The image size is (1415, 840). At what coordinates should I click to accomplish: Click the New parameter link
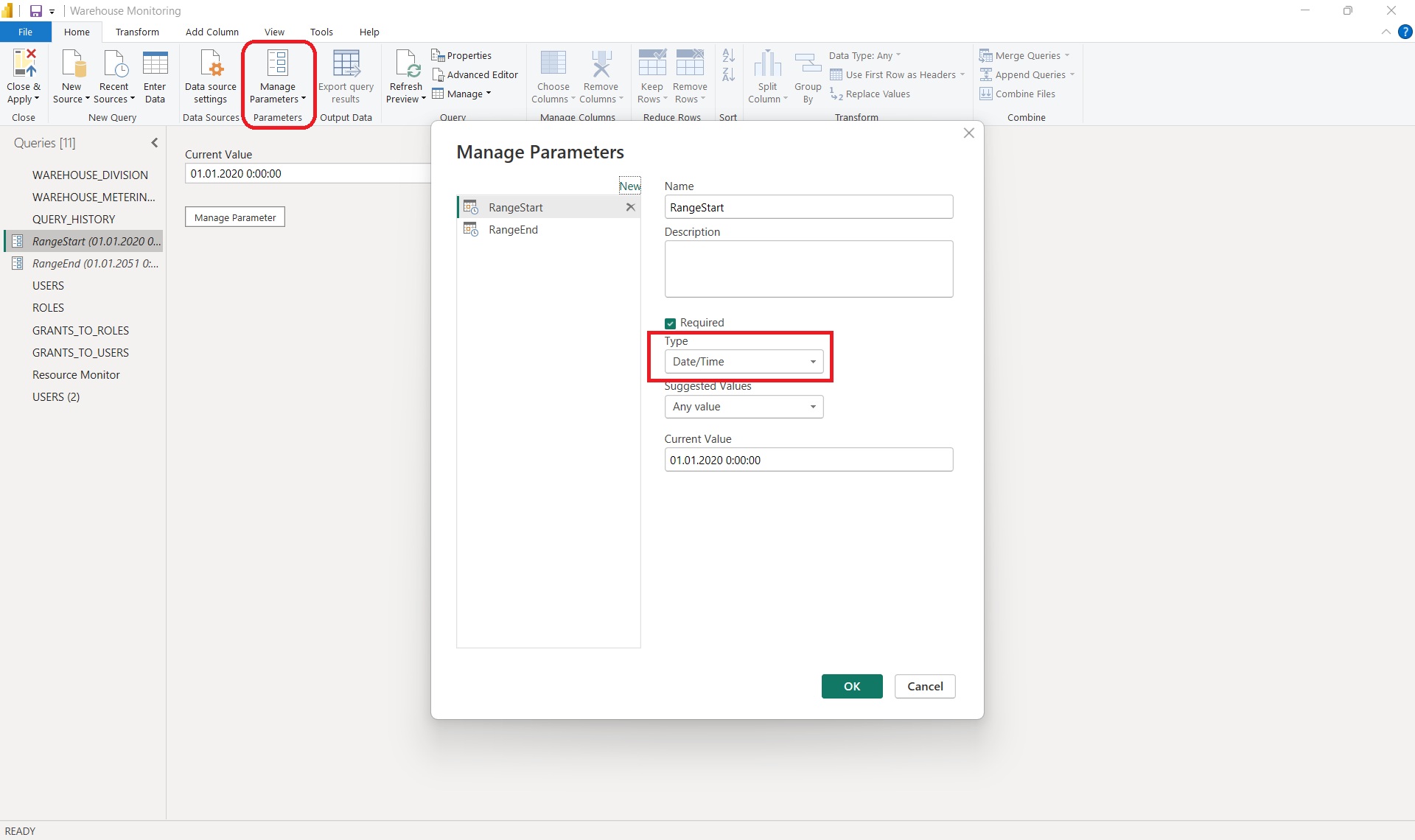pos(629,186)
